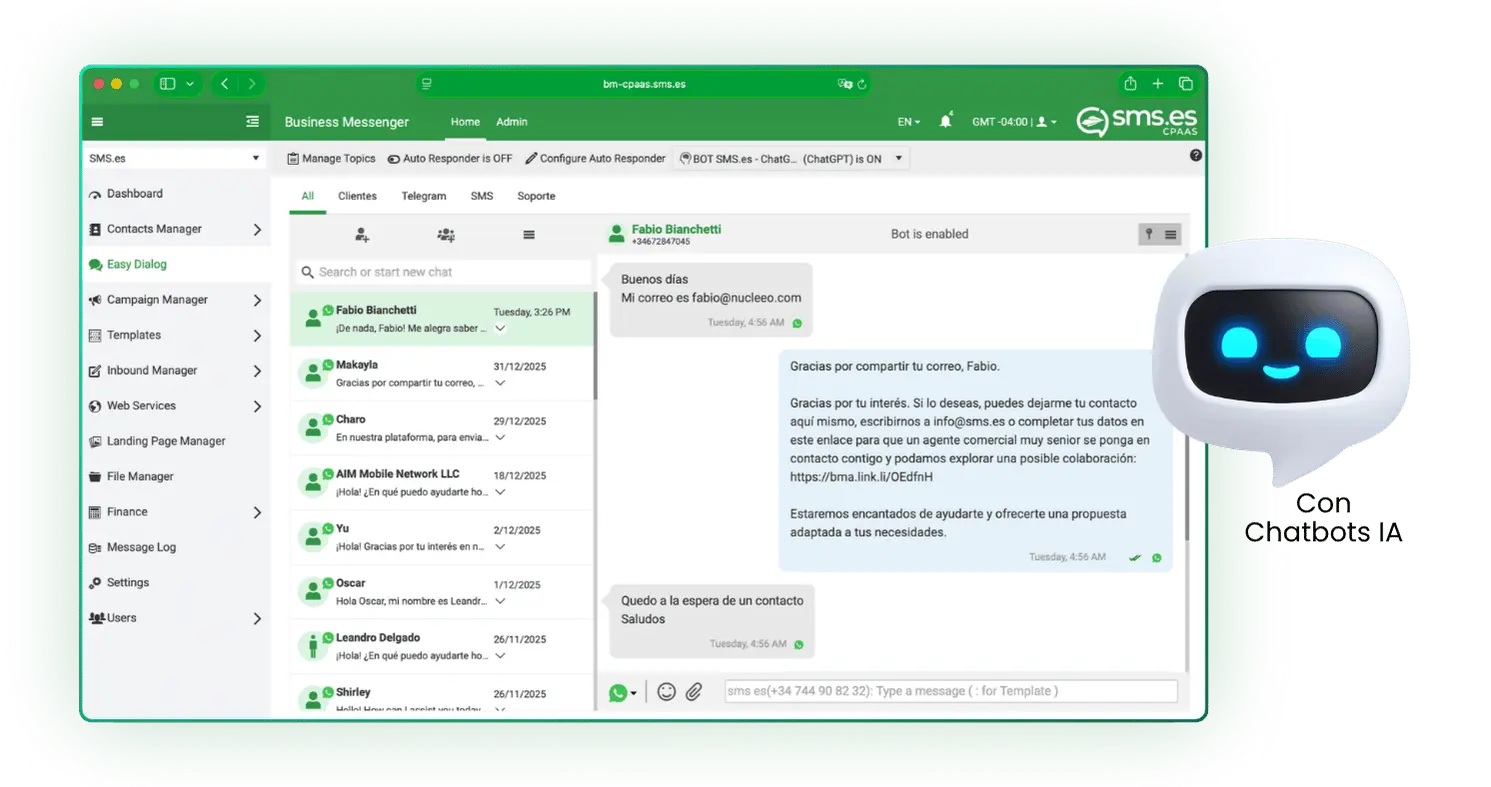Viewport: 1491px width, 787px height.
Task: Click Configure Auto Responder
Action: click(x=595, y=158)
